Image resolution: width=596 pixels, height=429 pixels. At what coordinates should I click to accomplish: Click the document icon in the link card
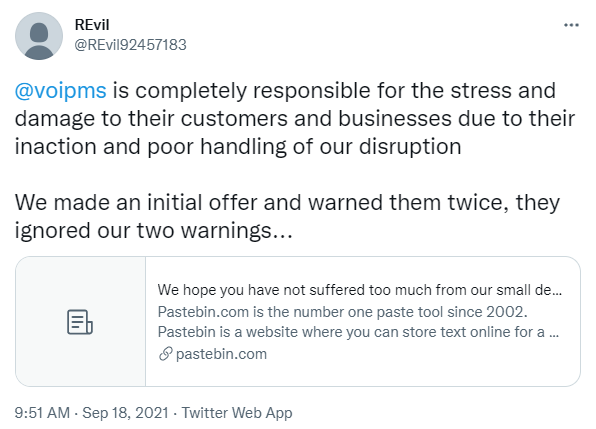[x=80, y=322]
